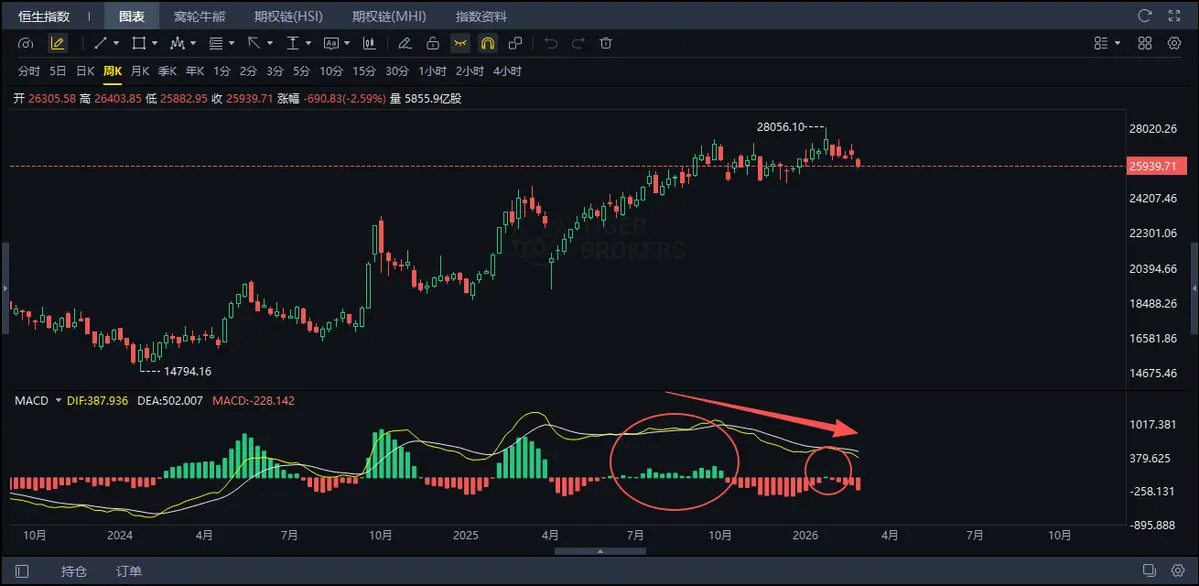The width and height of the screenshot is (1199, 586).
Task: Click the candlestick bar chart tool
Action: 369,44
